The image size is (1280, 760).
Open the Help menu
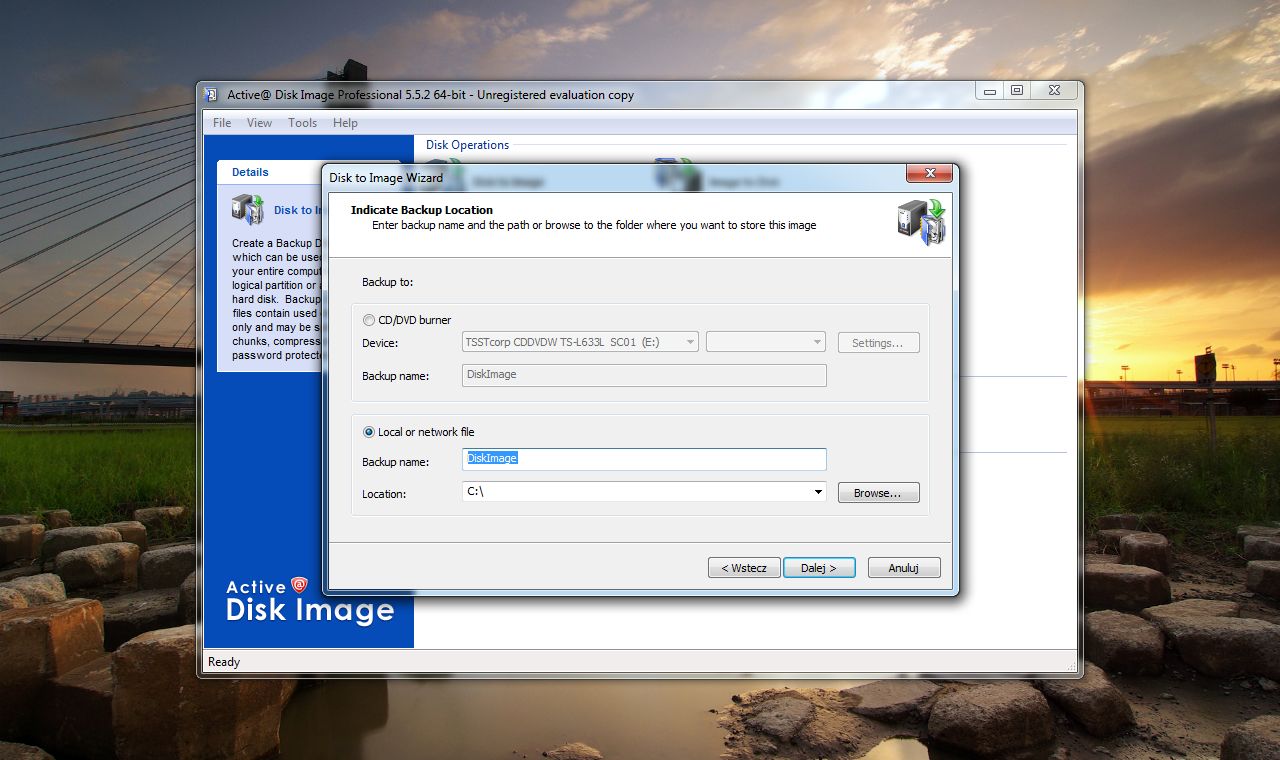(345, 123)
